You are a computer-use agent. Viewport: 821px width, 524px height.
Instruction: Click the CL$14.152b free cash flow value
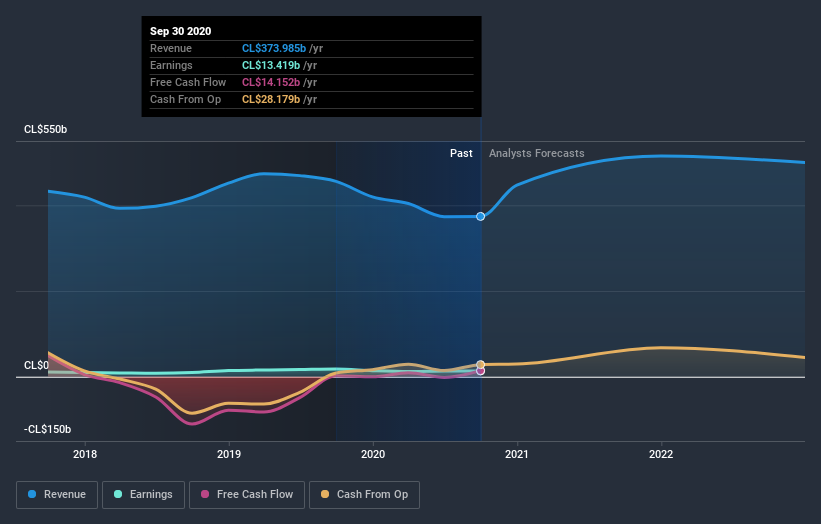point(271,82)
